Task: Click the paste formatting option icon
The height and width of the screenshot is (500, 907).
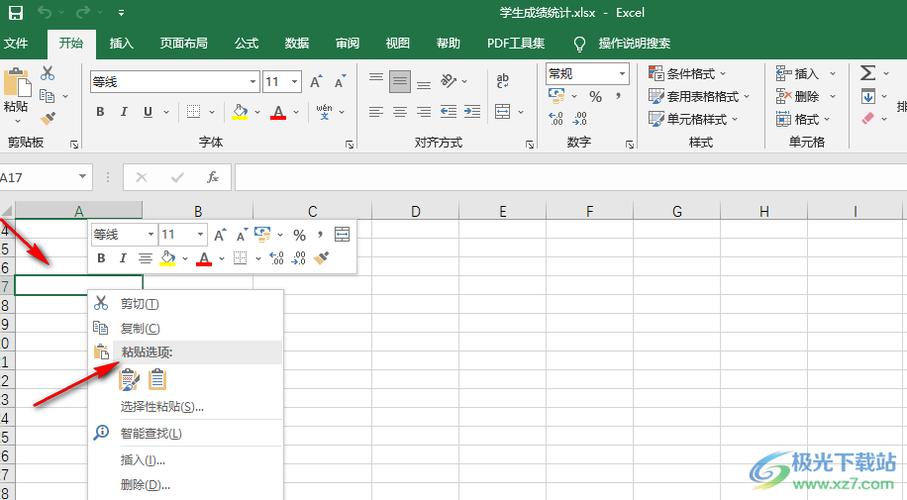Action: tap(129, 380)
